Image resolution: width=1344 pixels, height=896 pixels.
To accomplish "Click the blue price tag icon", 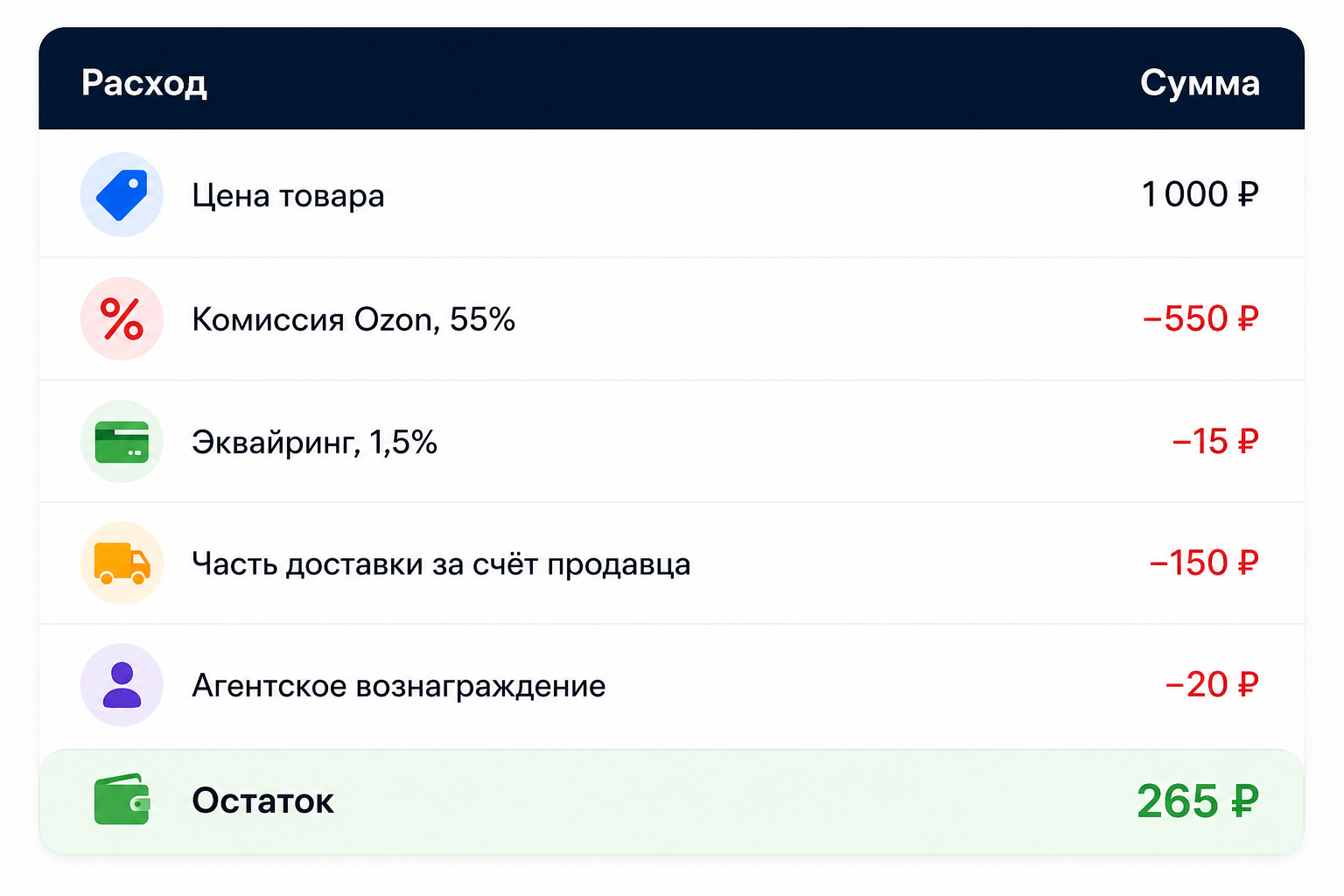I will [x=122, y=194].
